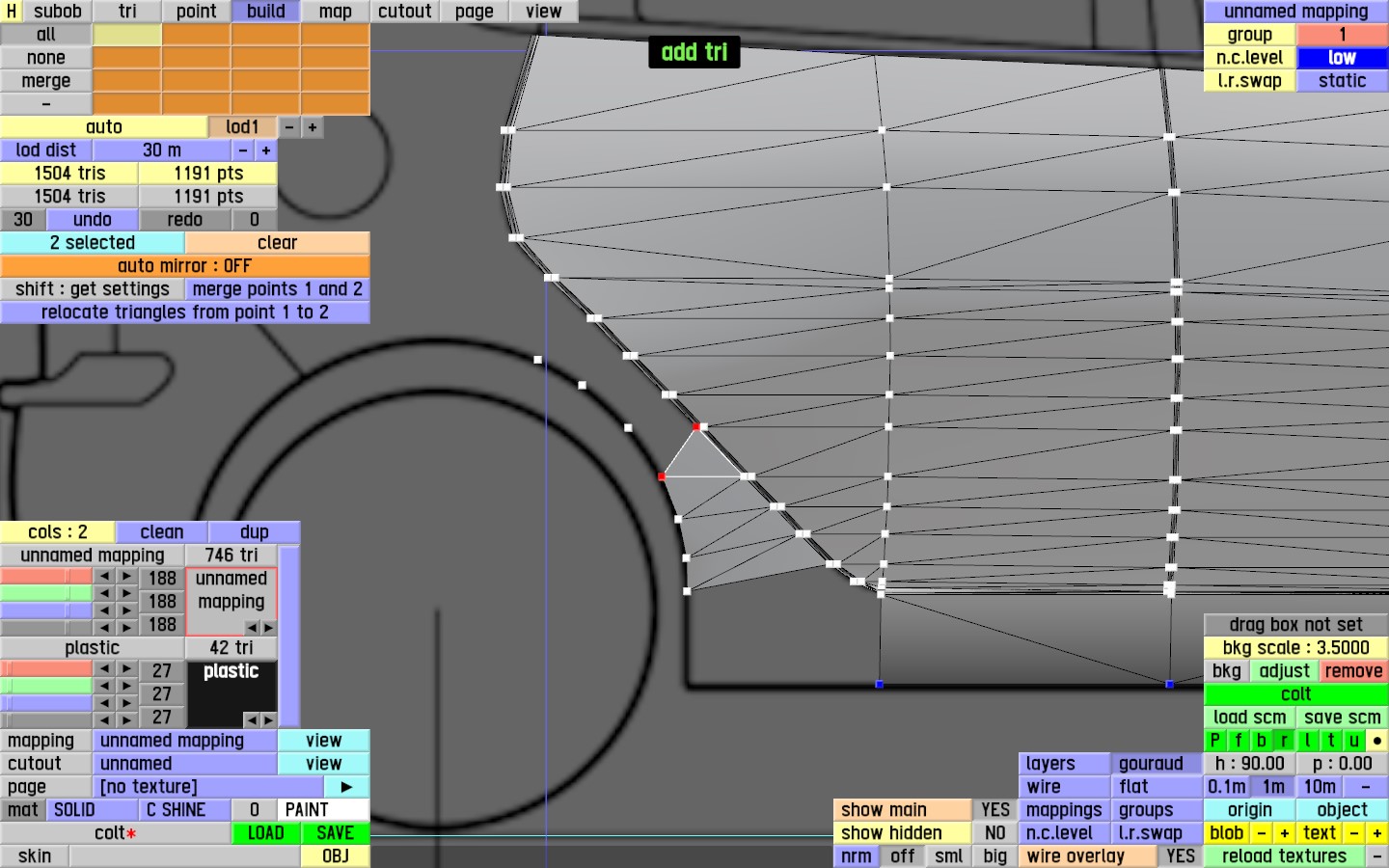The image size is (1389, 868).
Task: Click left arrow inside unnamed mapping colour swatch
Action: tap(252, 627)
